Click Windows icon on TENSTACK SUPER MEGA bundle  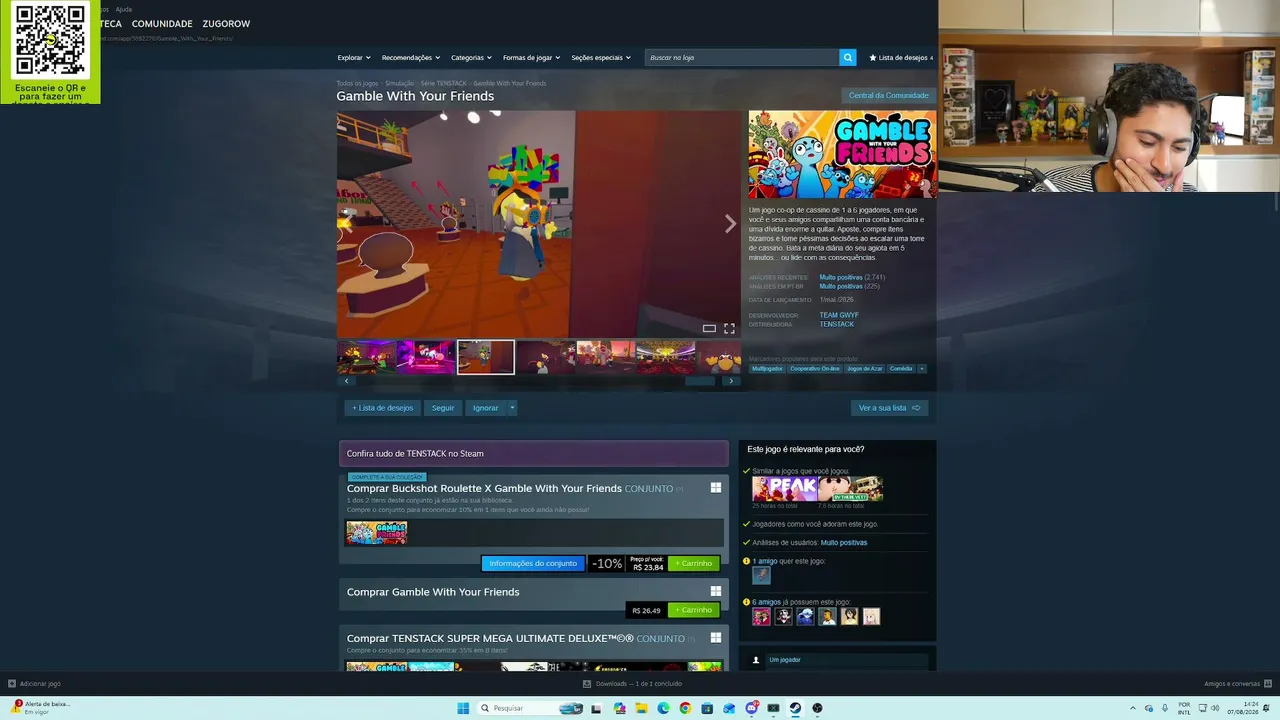tap(716, 638)
